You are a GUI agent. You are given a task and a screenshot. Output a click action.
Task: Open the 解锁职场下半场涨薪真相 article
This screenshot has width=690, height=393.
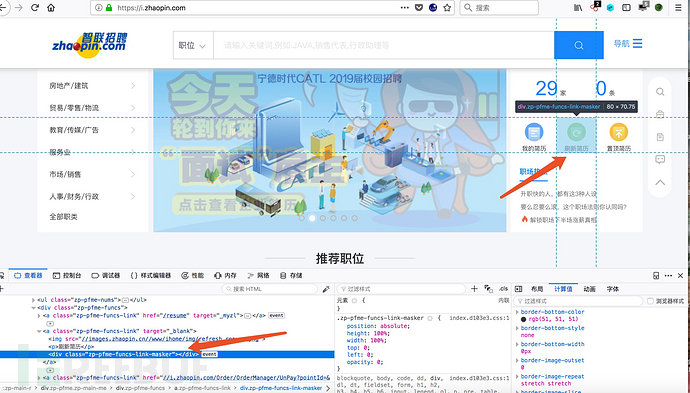pos(563,220)
